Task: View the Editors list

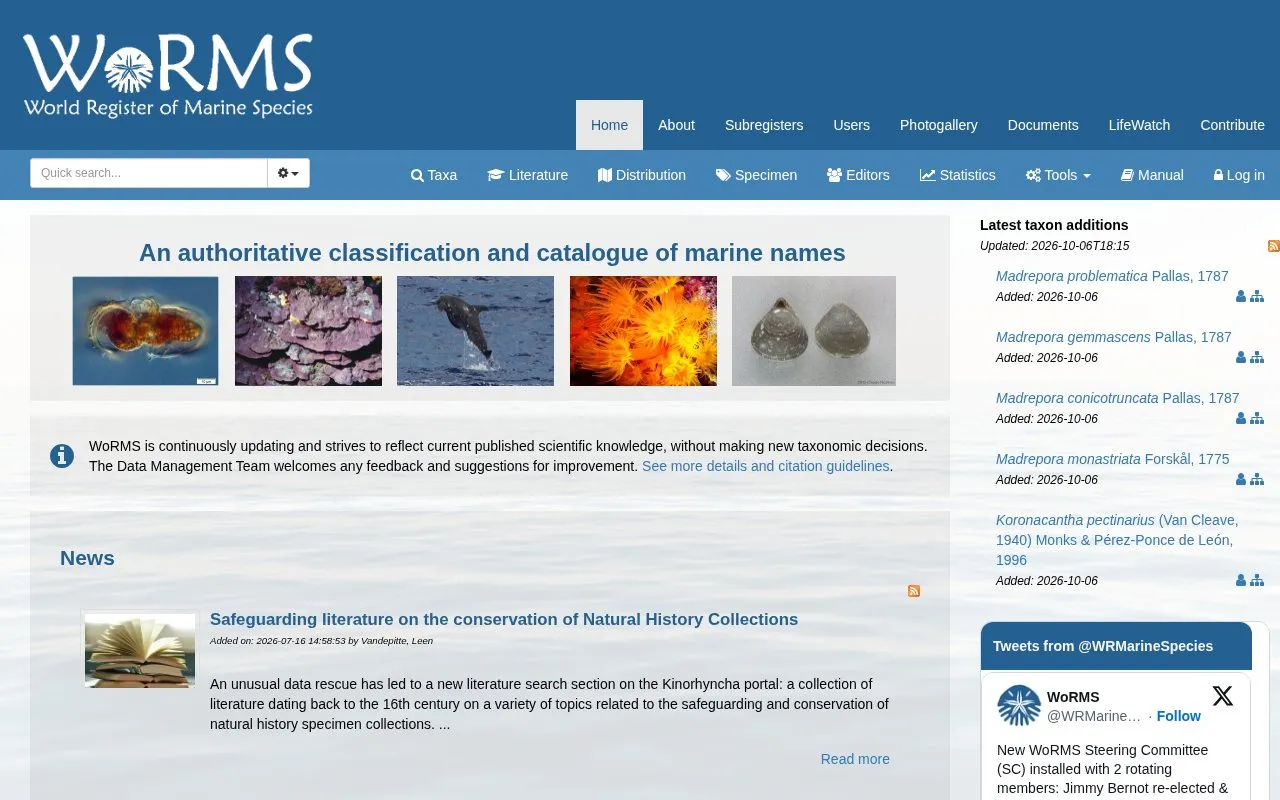Action: pos(858,175)
